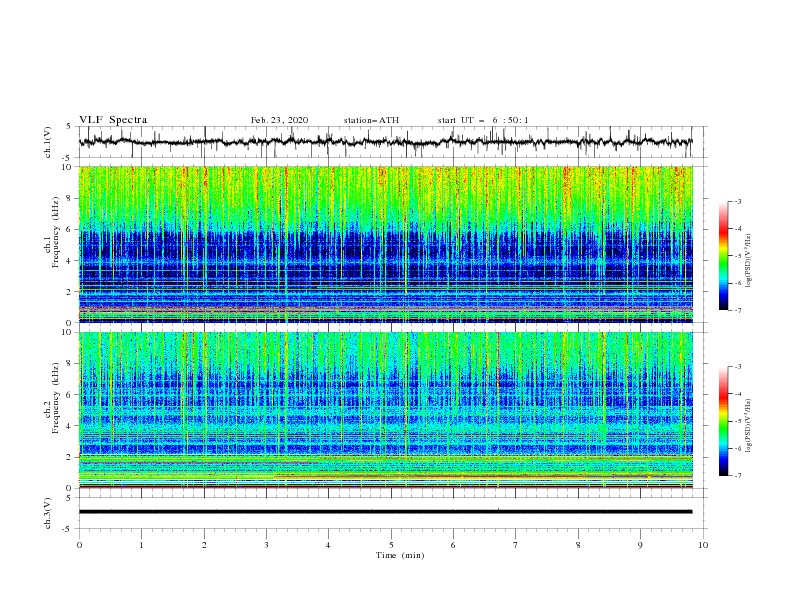Screen dimensions: 792x612
Task: Click the 'Time (min)' axis label
Action: pyautogui.click(x=400, y=555)
